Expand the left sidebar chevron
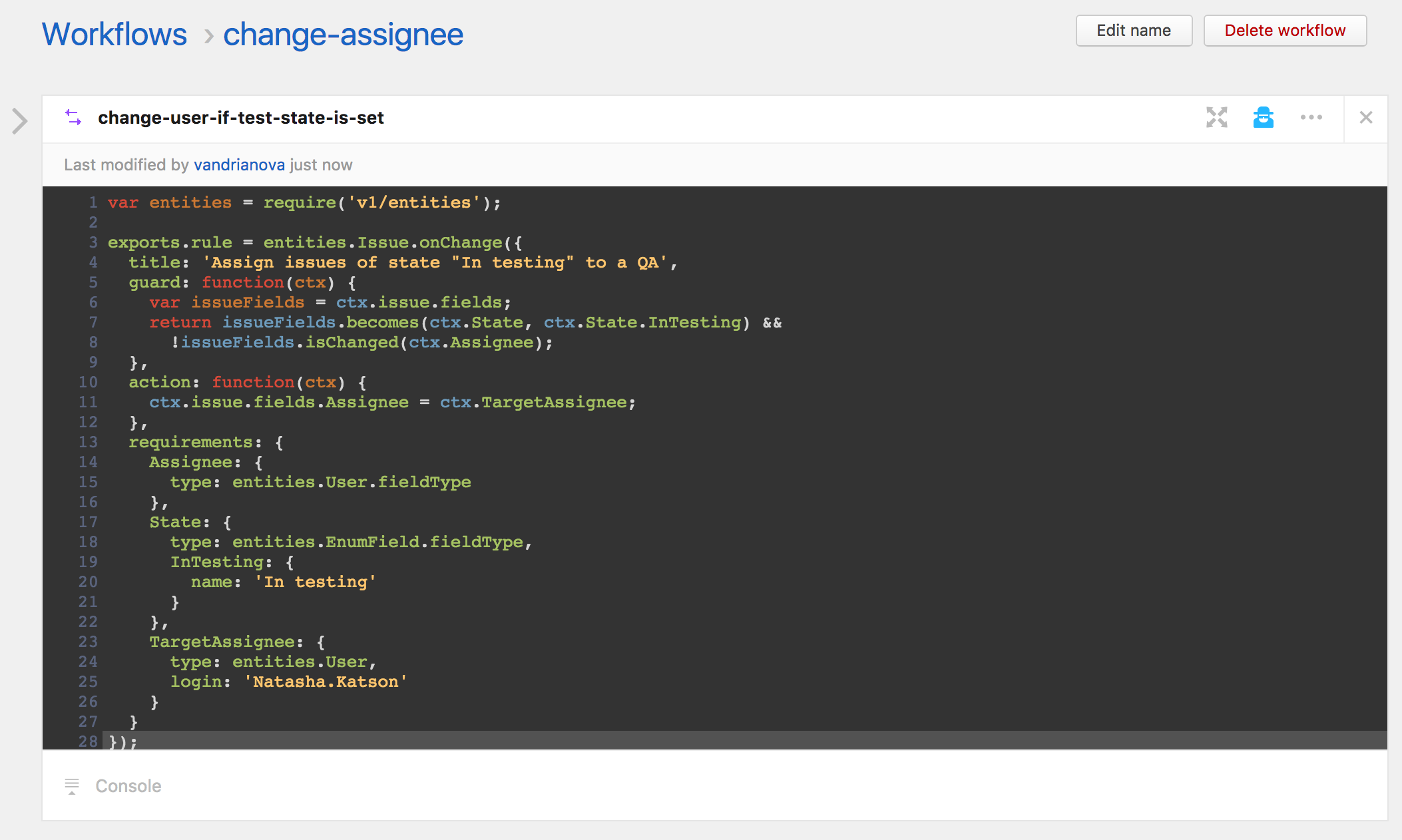This screenshot has height=840, width=1402. [20, 121]
